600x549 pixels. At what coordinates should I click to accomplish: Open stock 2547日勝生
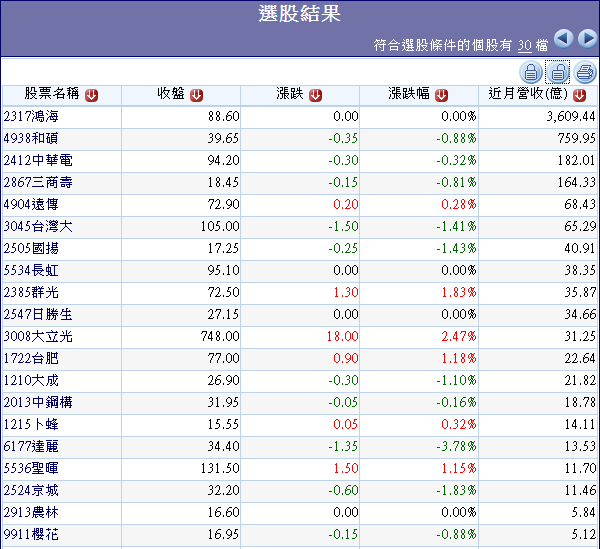[x=38, y=314]
